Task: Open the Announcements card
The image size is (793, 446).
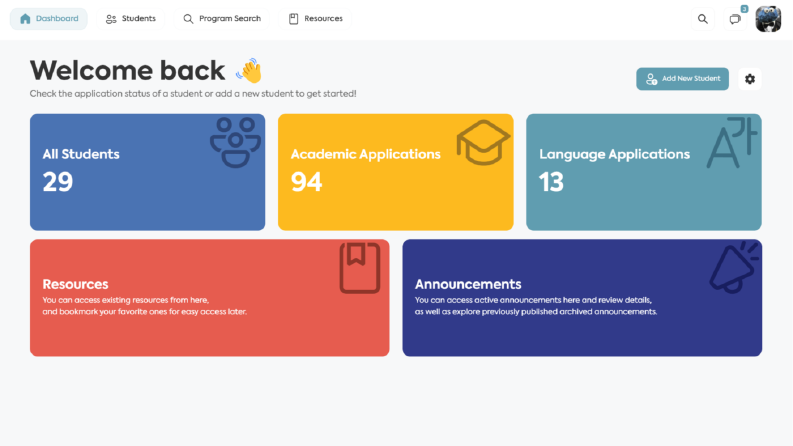Action: [x=582, y=298]
